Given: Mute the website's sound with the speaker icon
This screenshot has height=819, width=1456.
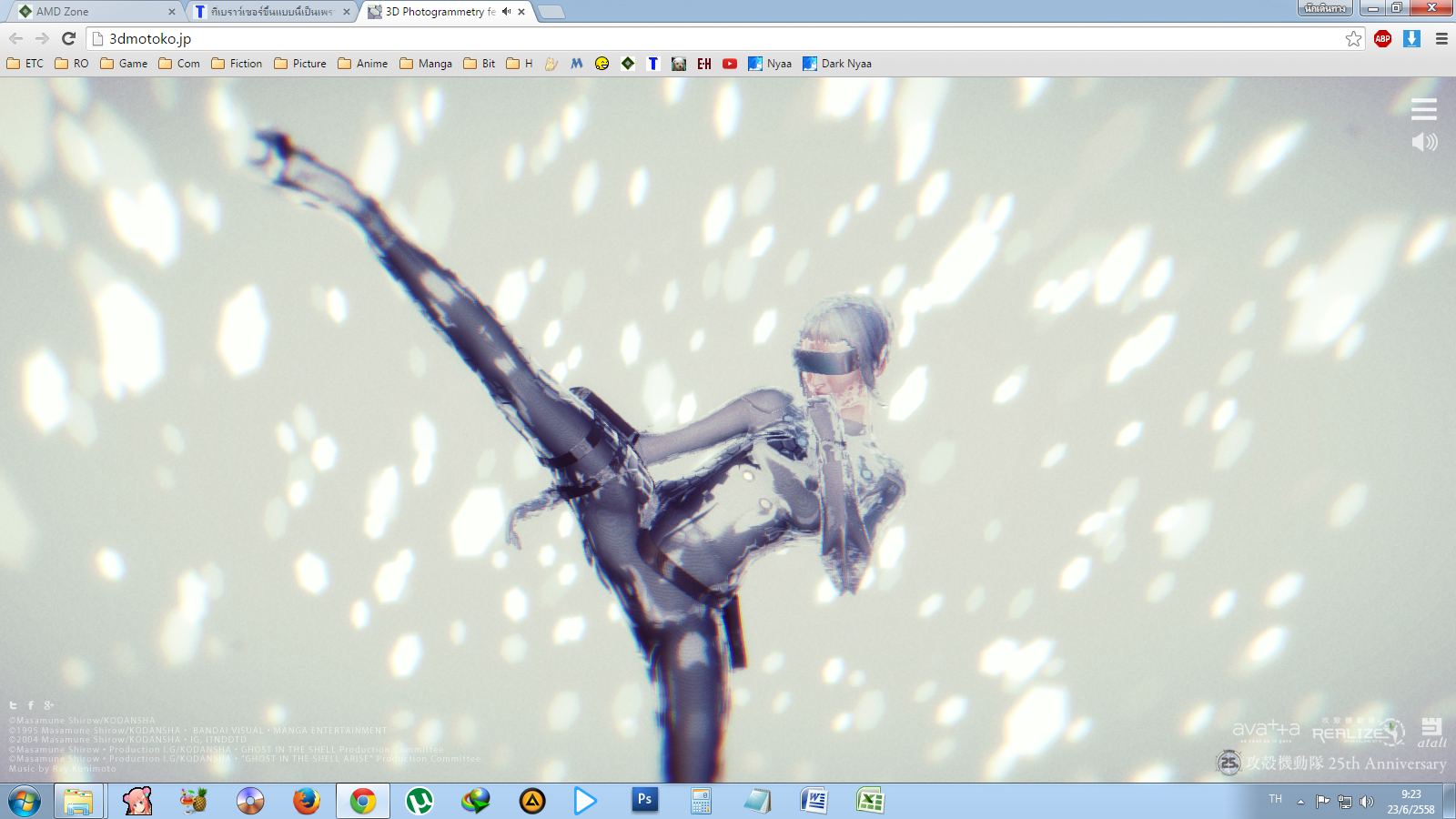Looking at the screenshot, I should (1424, 142).
